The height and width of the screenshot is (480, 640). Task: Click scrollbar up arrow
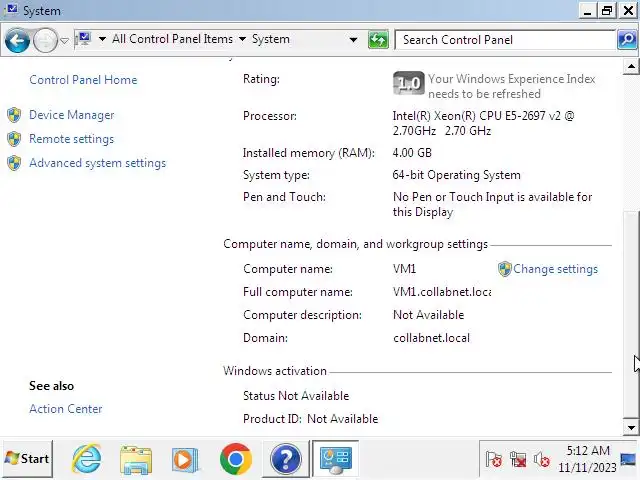[x=631, y=67]
